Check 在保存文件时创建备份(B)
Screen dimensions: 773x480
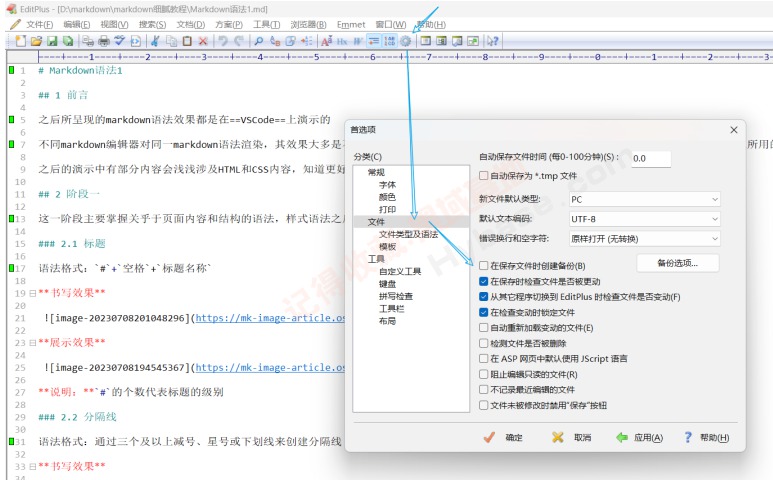click(x=484, y=266)
